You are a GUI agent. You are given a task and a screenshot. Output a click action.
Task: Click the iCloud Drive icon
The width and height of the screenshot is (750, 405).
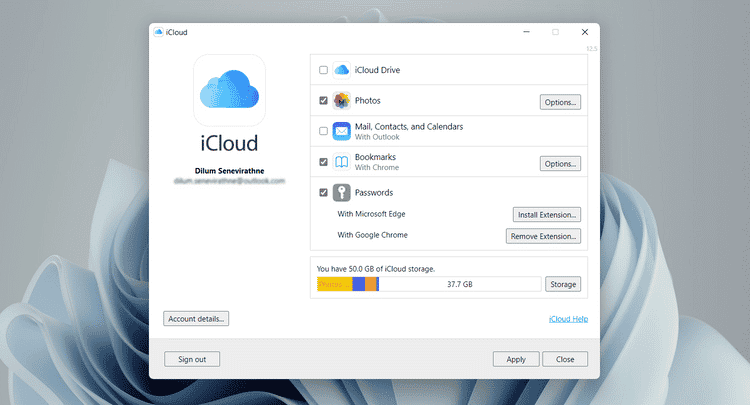(x=342, y=70)
